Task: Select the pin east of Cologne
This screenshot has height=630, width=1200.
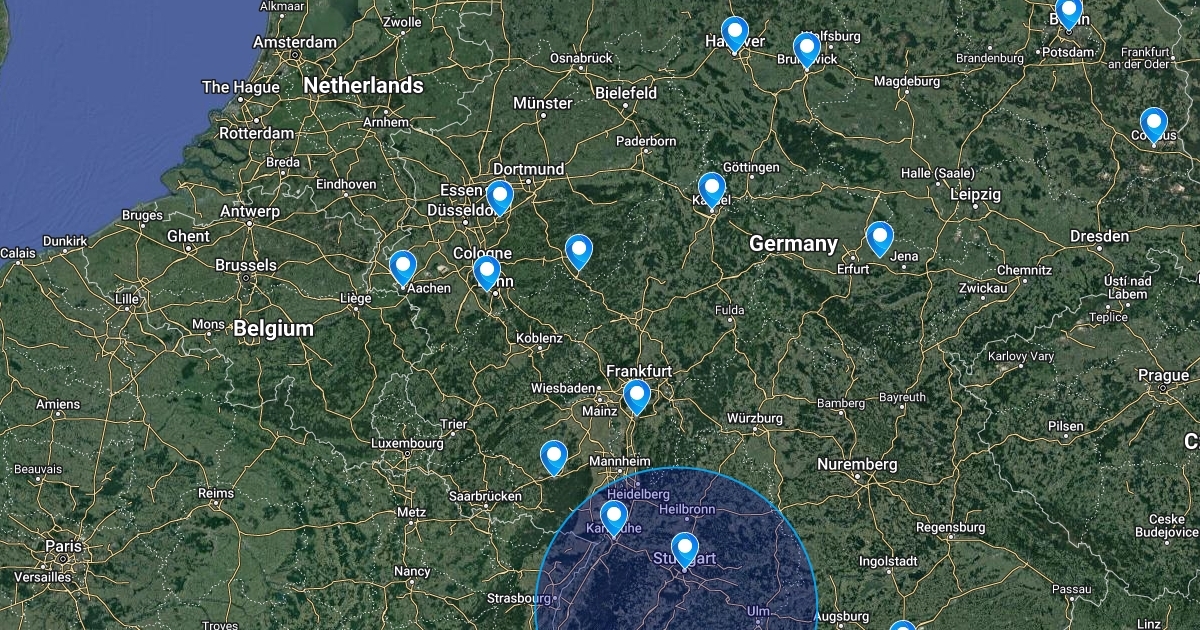Action: pyautogui.click(x=578, y=252)
